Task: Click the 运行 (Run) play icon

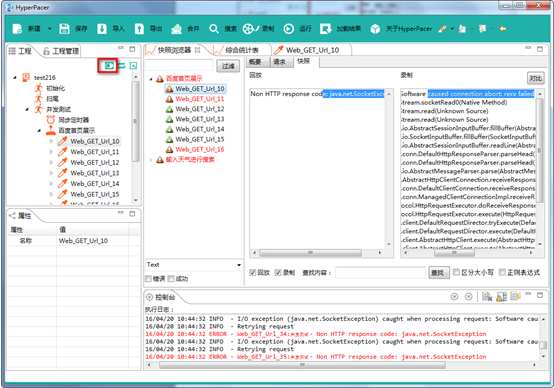Action: [288, 29]
